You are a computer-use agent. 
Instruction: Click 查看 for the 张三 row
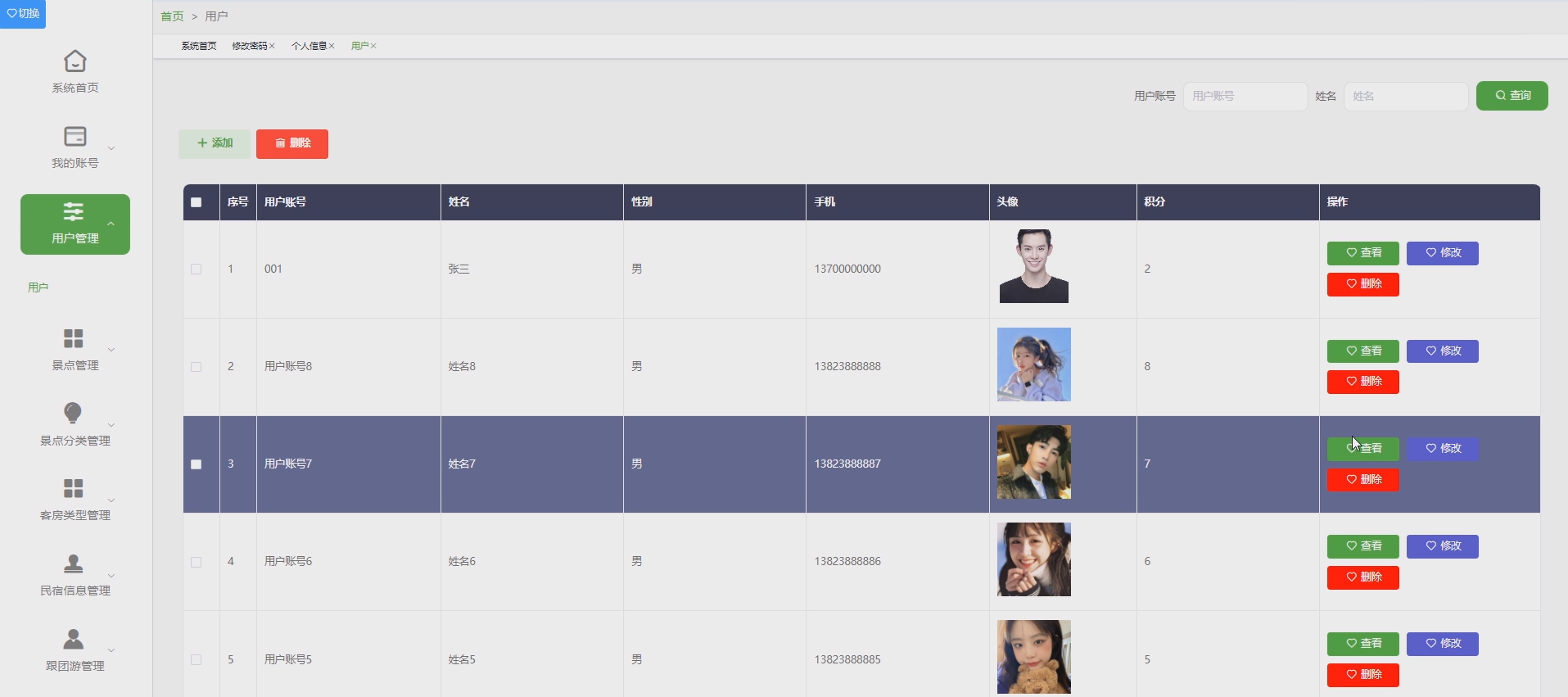click(1362, 253)
